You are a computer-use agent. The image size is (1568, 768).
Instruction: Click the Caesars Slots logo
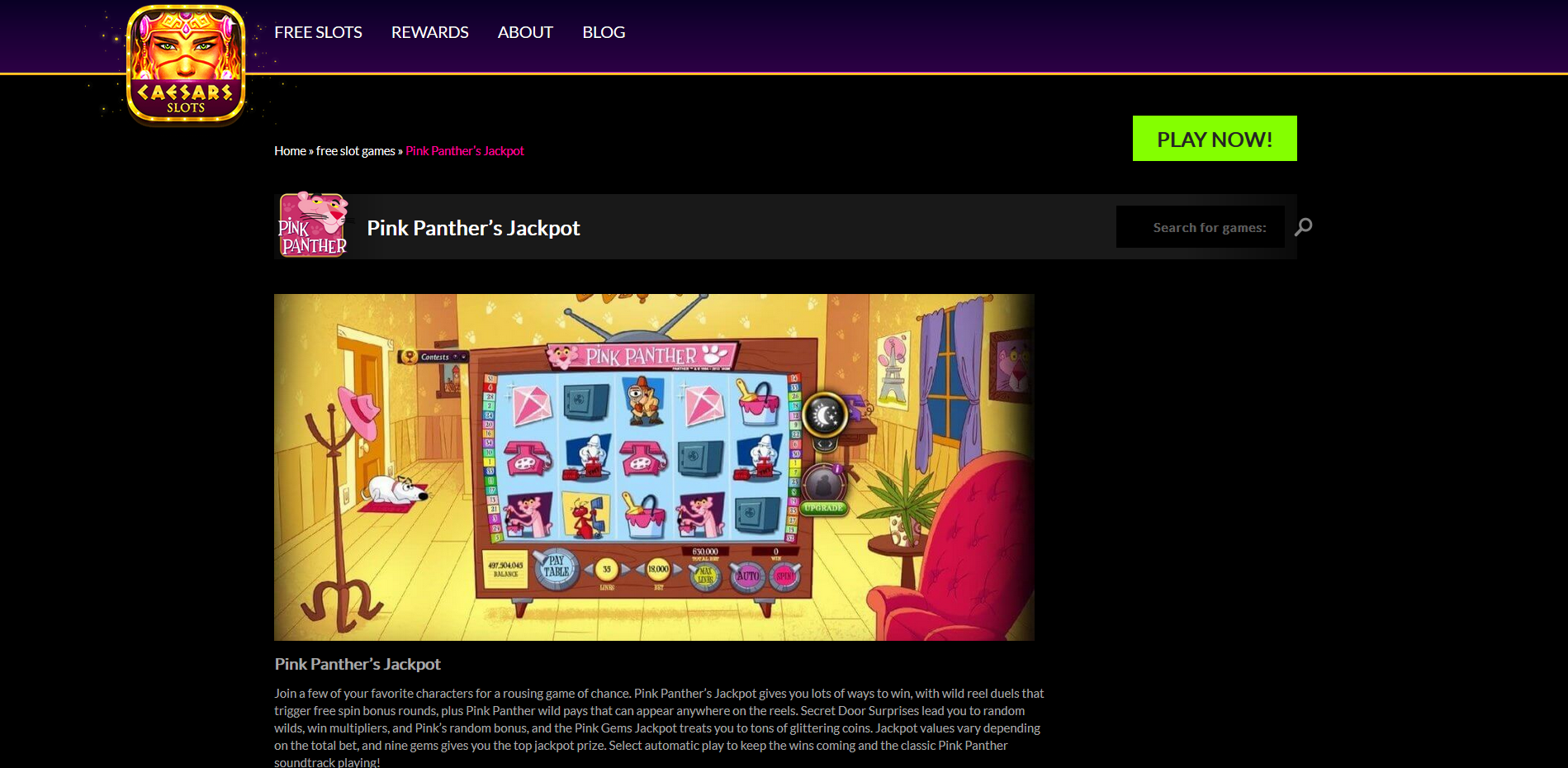186,64
